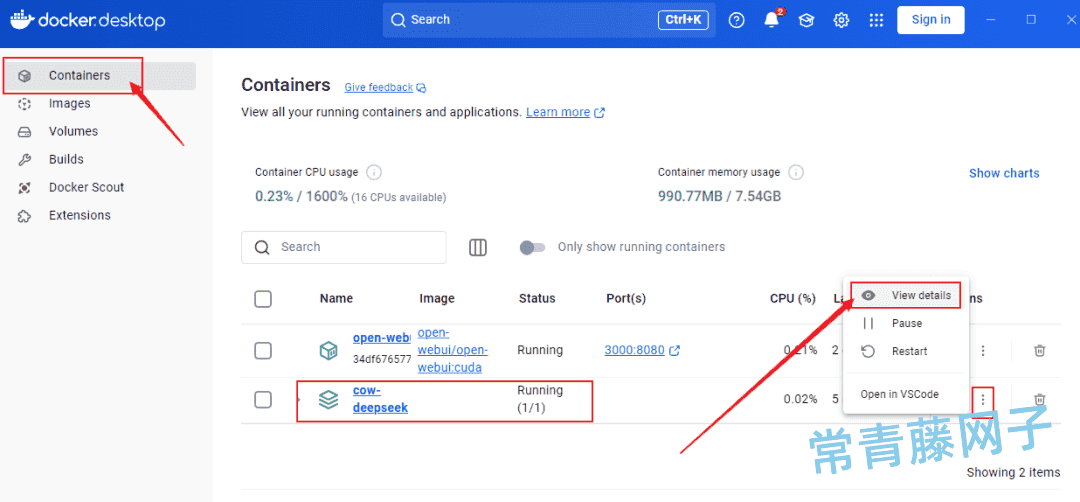Viewport: 1080px width, 502px height.
Task: Click the Container CPU usage info icon
Action: pos(374,172)
